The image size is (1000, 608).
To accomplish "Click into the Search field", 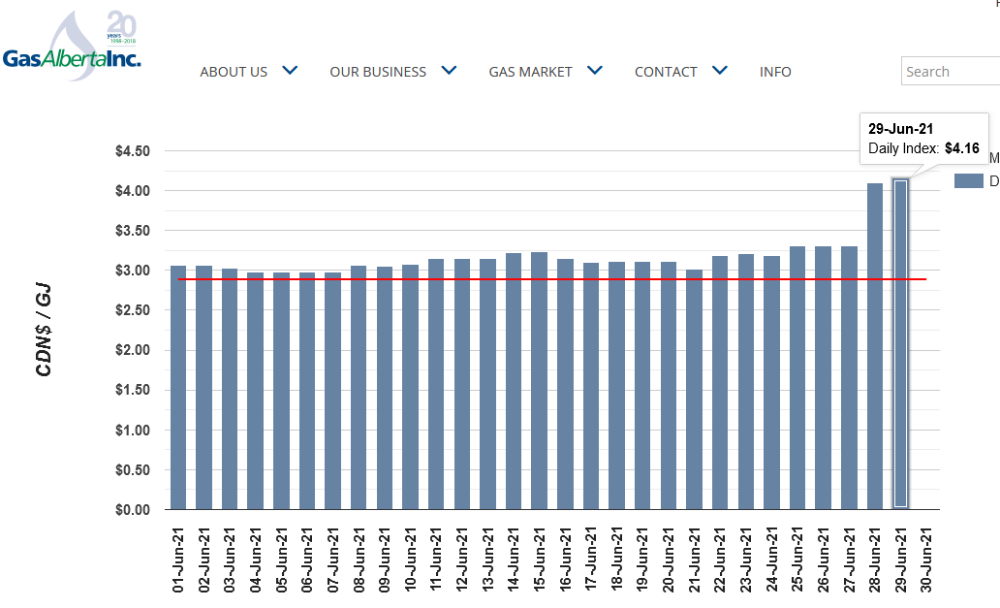I will [950, 72].
